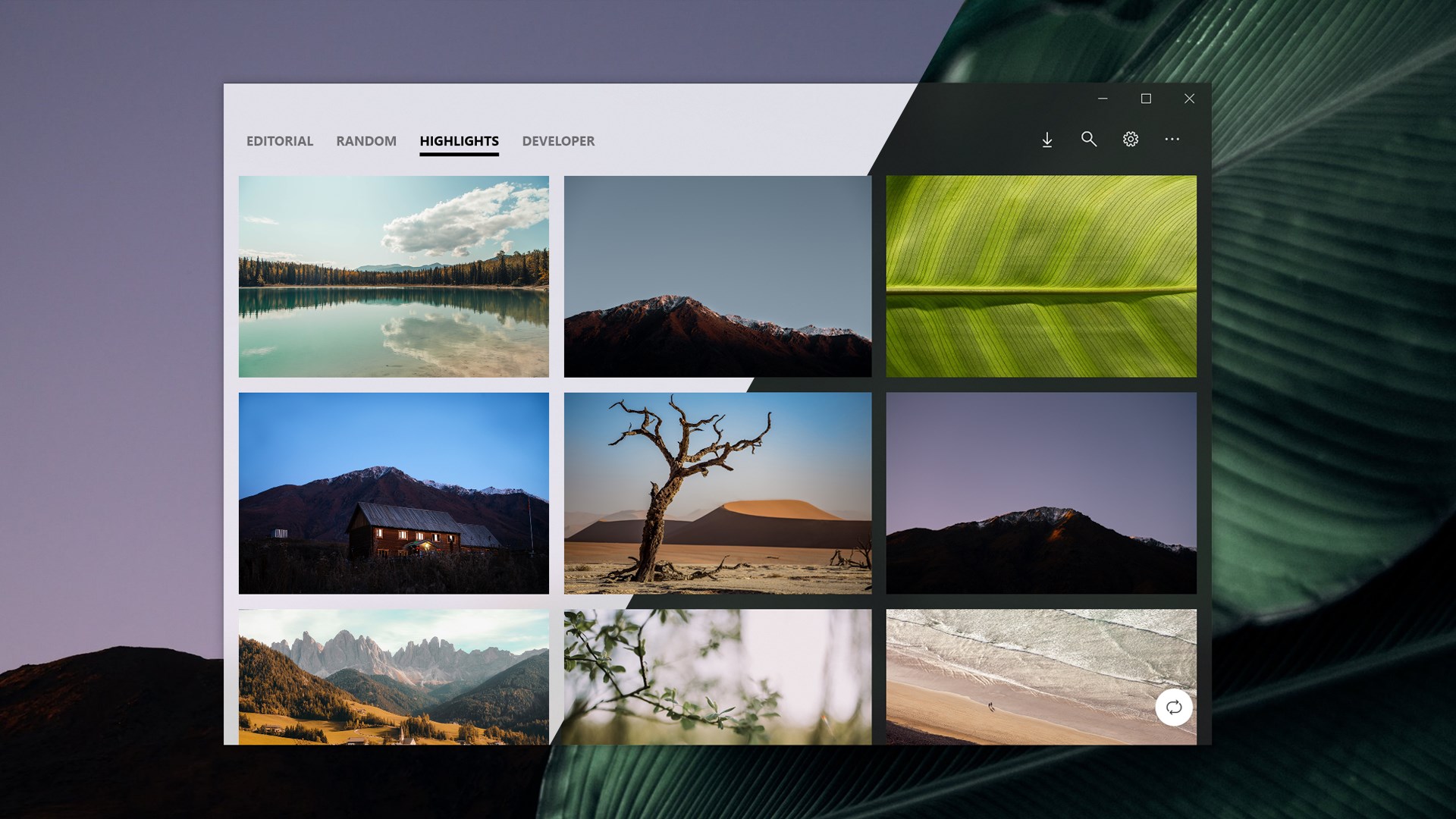Open the three-dot more options menu
This screenshot has height=819, width=1456.
[1172, 140]
